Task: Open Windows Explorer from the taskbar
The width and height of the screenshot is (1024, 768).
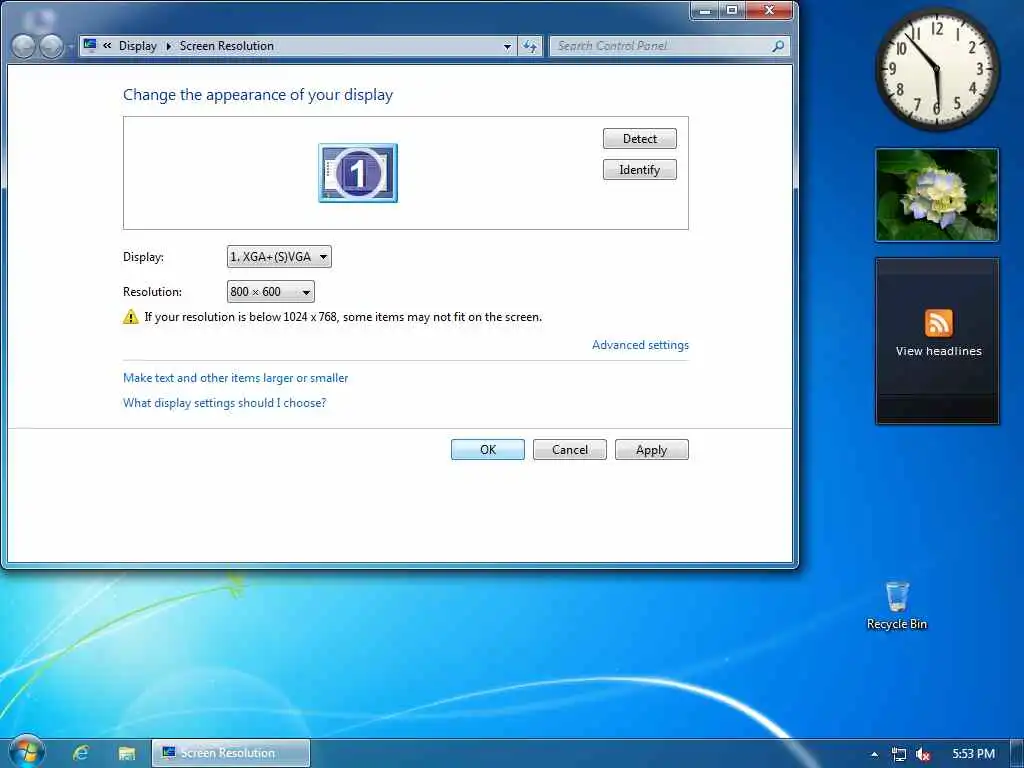Action: (127, 753)
